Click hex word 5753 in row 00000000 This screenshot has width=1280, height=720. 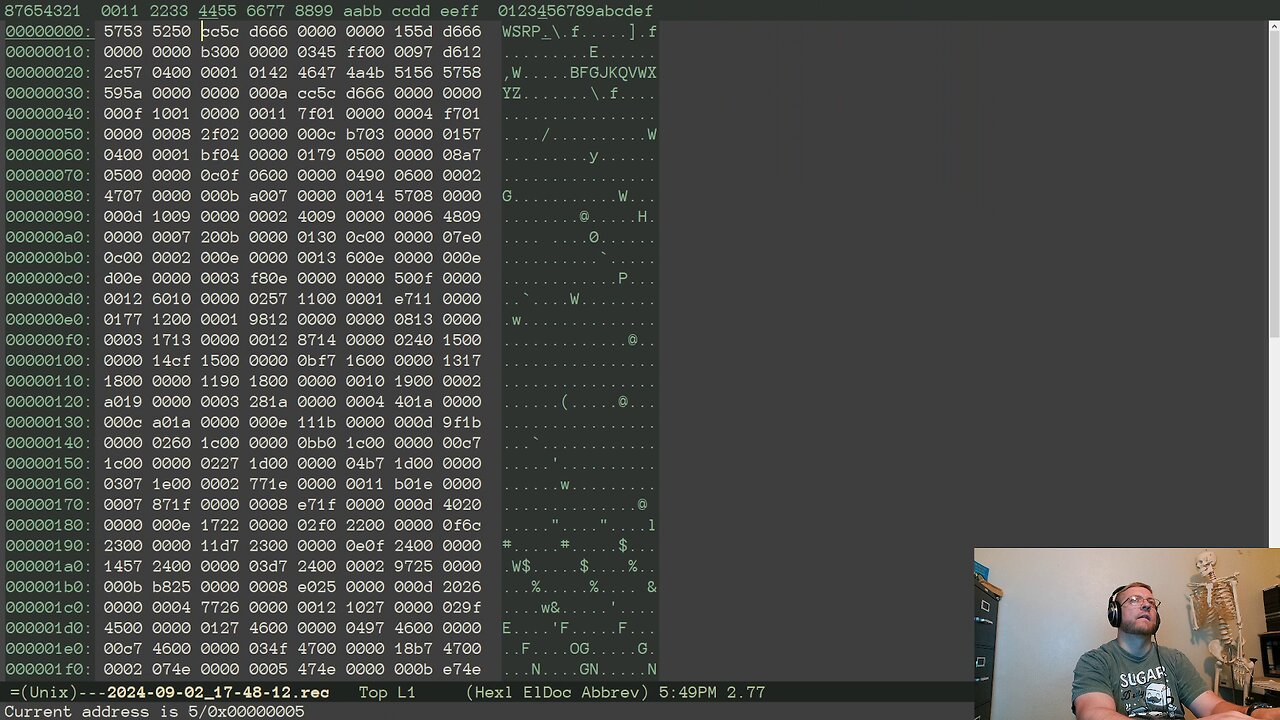pyautogui.click(x=123, y=32)
